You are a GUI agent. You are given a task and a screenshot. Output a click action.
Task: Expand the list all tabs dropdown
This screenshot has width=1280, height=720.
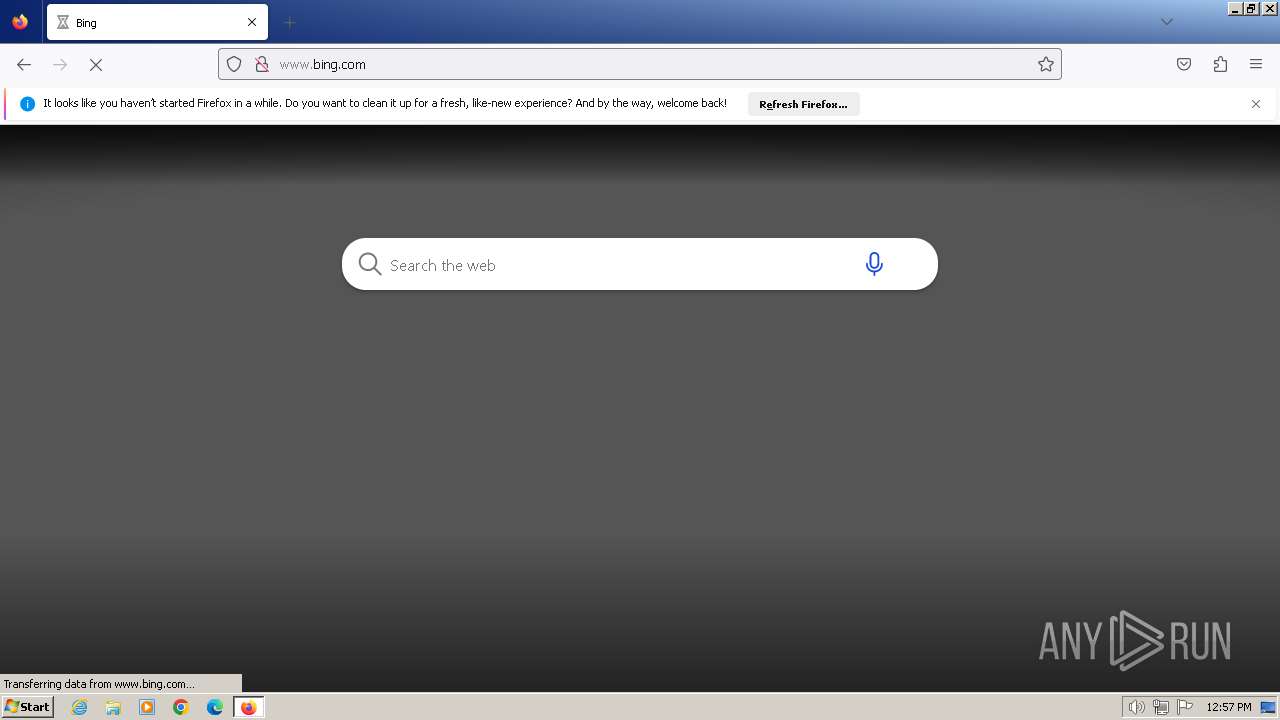coord(1166,22)
